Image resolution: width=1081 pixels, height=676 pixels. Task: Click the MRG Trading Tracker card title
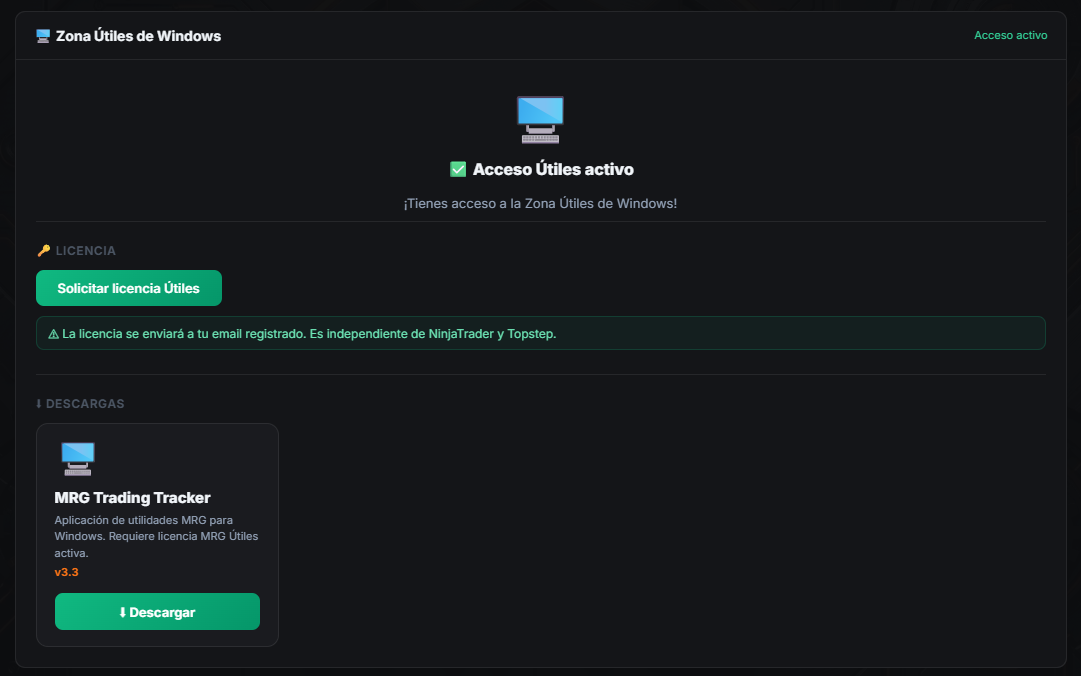click(132, 498)
